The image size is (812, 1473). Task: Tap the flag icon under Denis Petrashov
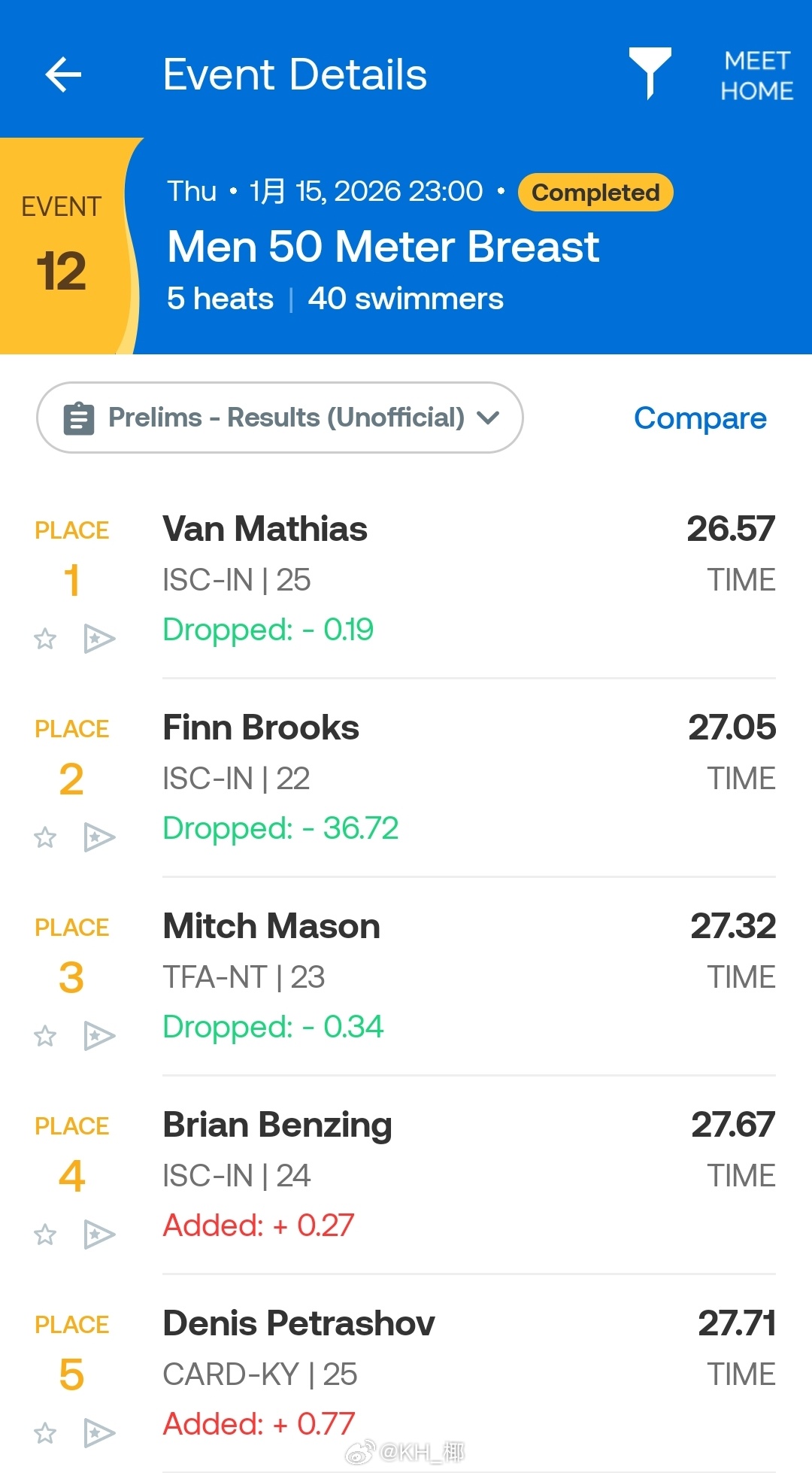coord(98,1433)
